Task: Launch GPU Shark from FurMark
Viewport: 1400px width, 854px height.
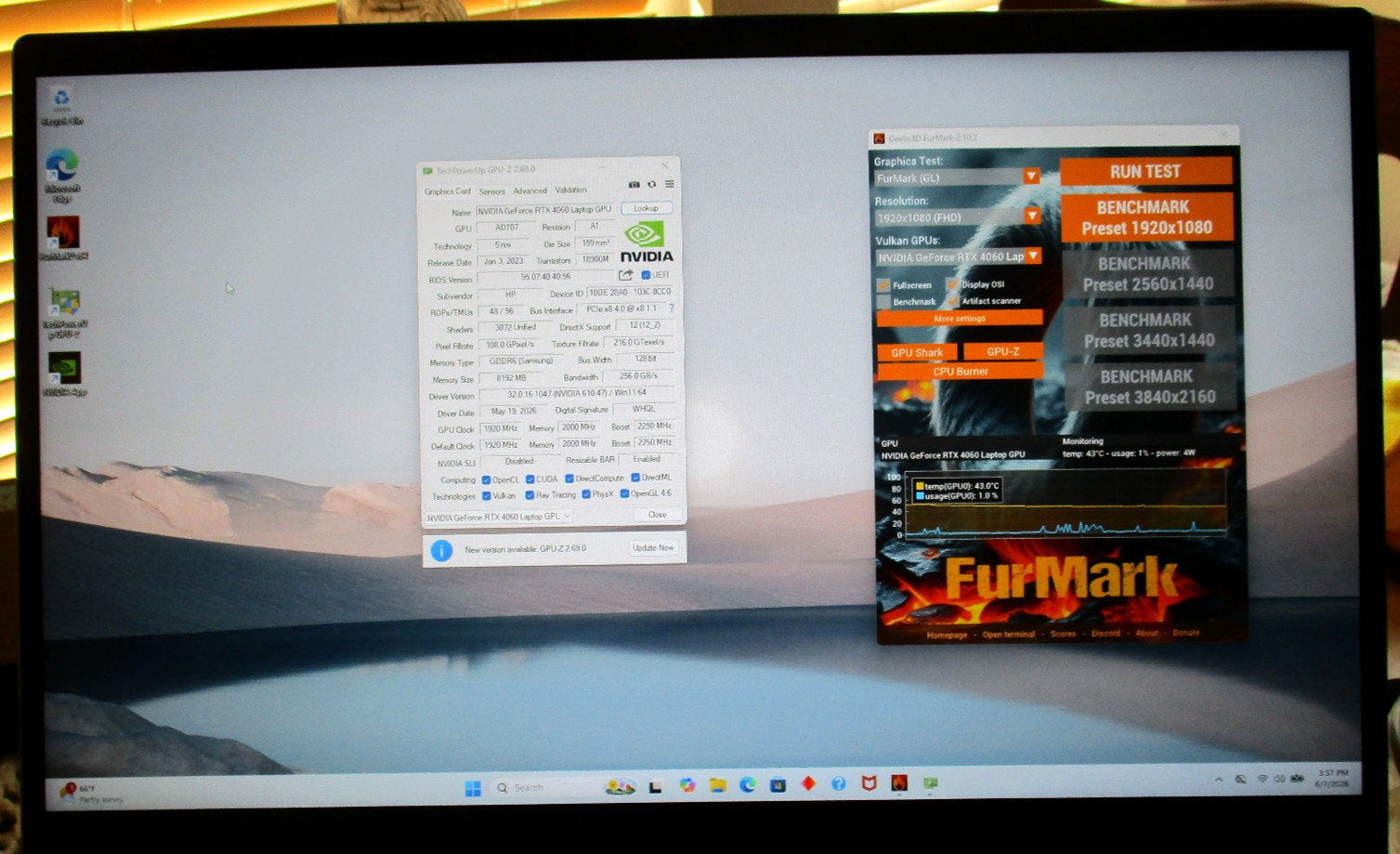Action: (917, 353)
